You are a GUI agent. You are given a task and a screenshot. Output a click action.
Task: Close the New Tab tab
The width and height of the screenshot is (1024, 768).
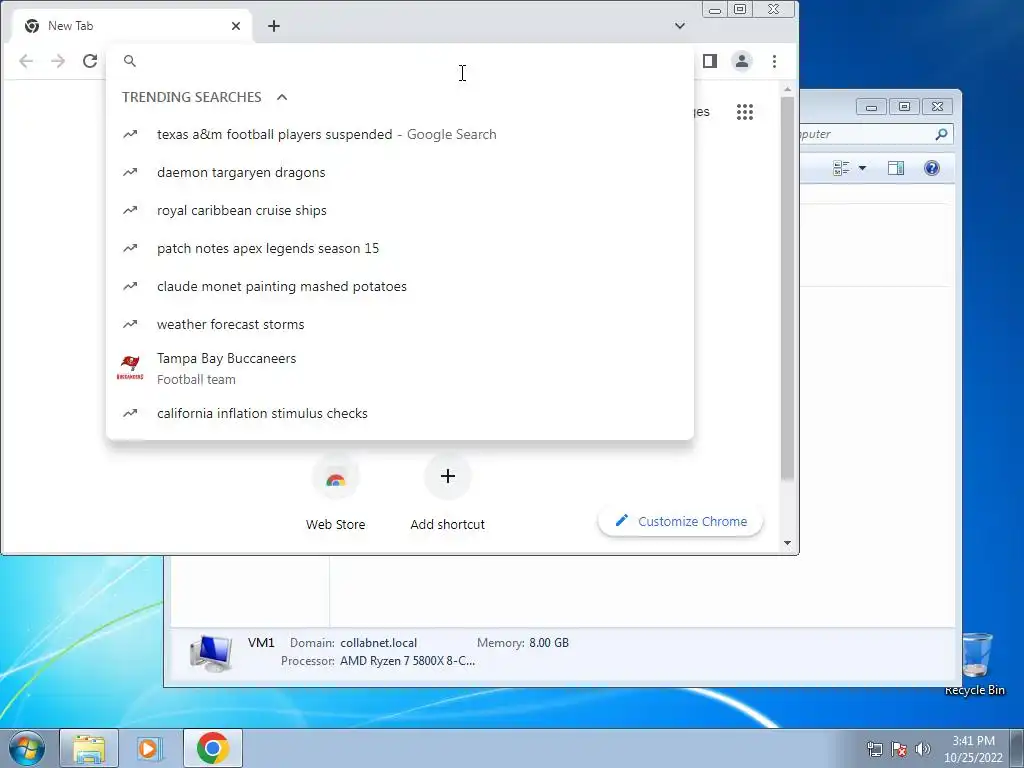236,26
